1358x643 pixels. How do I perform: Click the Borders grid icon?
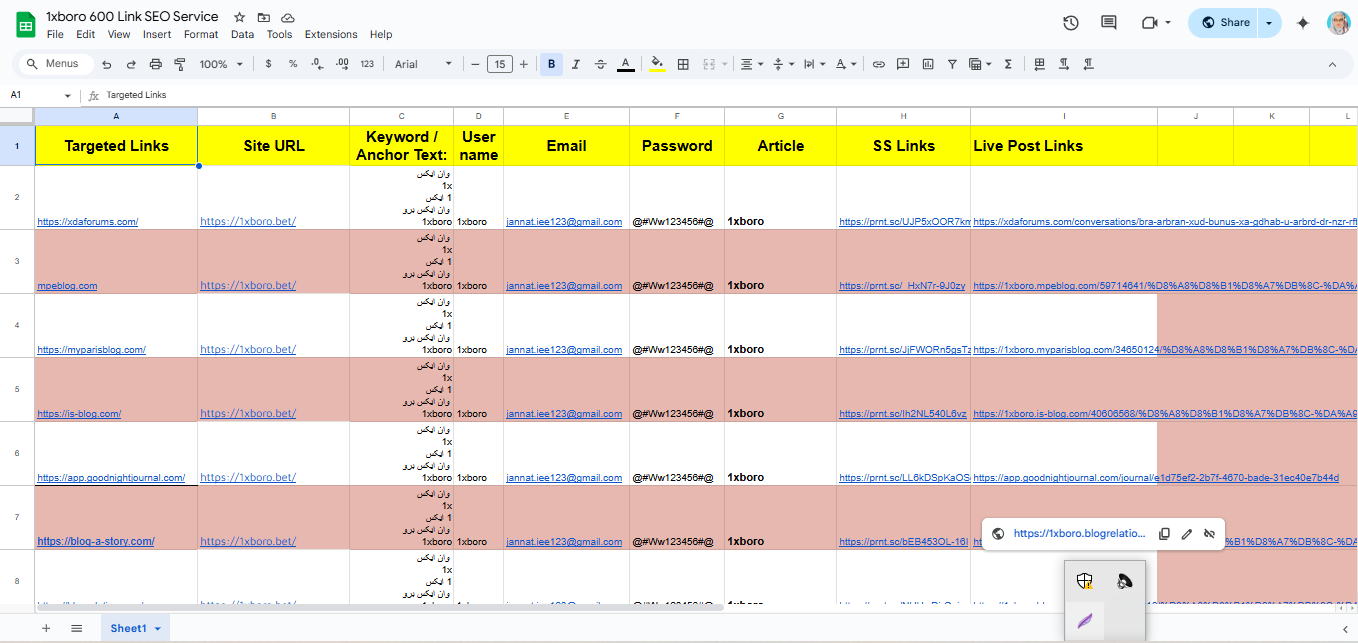pyautogui.click(x=683, y=64)
